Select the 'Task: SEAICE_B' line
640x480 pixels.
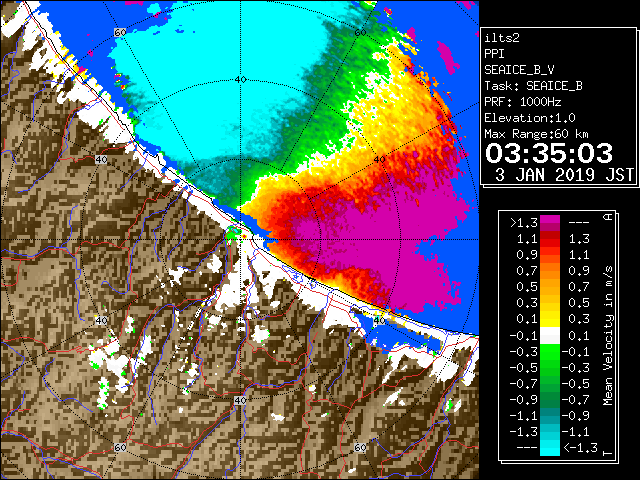point(533,86)
